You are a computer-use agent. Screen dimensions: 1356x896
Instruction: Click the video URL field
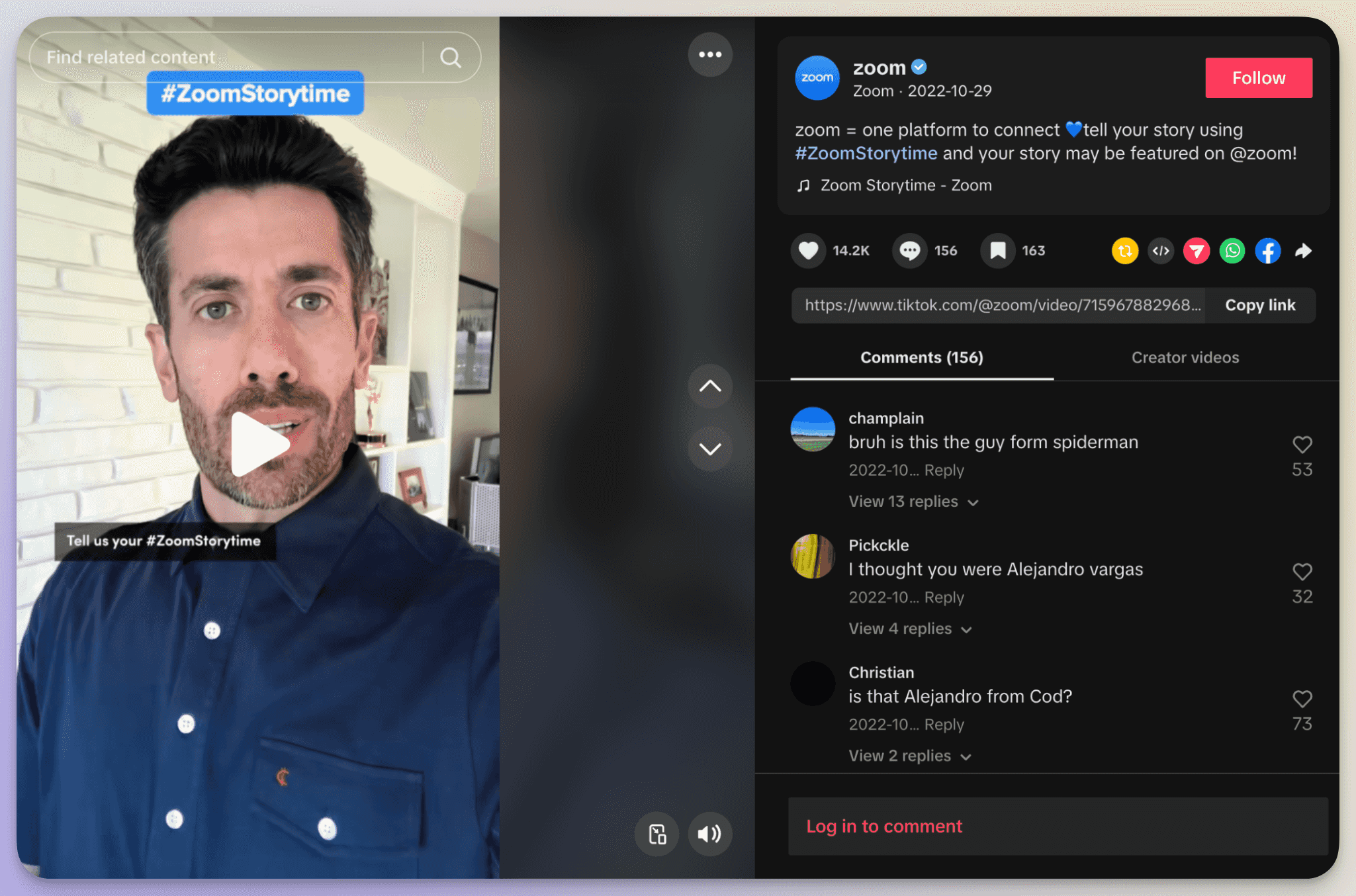[x=998, y=305]
